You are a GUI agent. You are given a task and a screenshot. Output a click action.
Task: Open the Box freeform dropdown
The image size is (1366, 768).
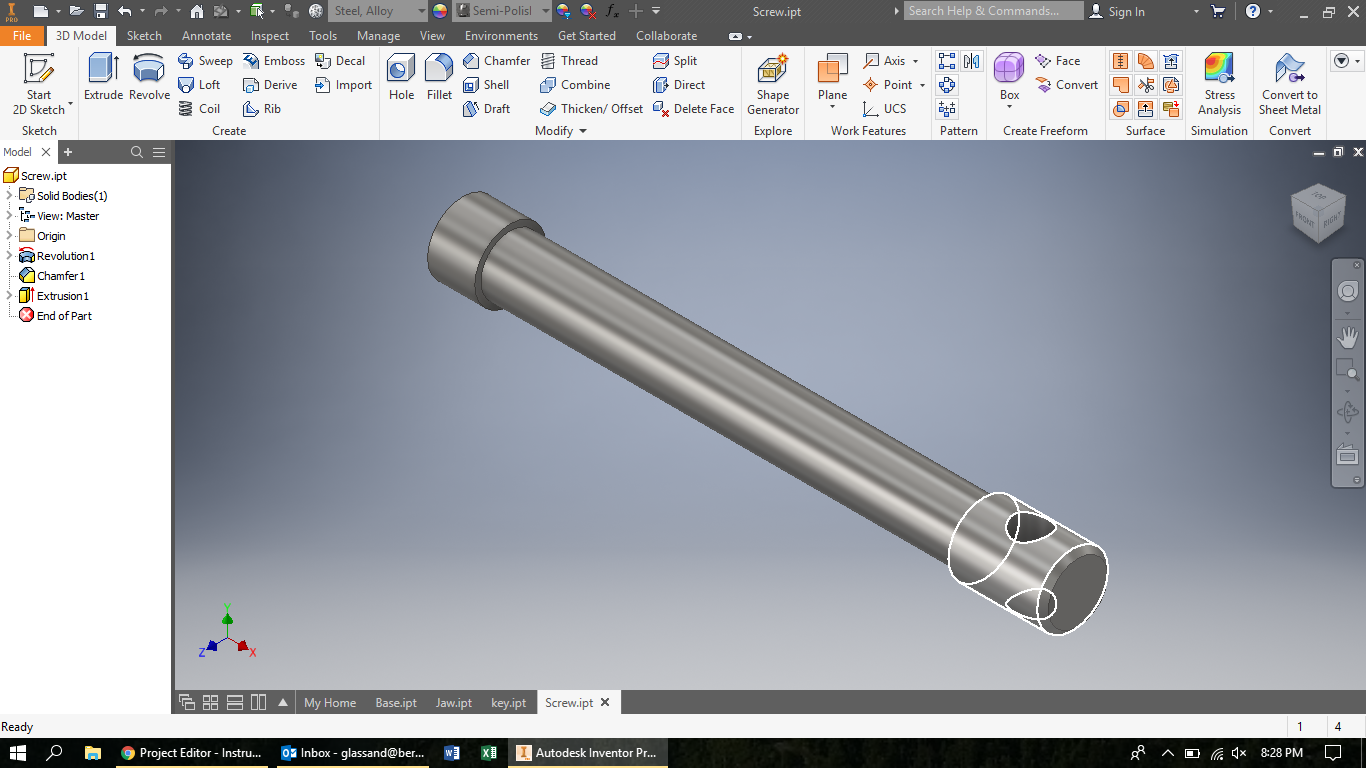click(x=1009, y=107)
